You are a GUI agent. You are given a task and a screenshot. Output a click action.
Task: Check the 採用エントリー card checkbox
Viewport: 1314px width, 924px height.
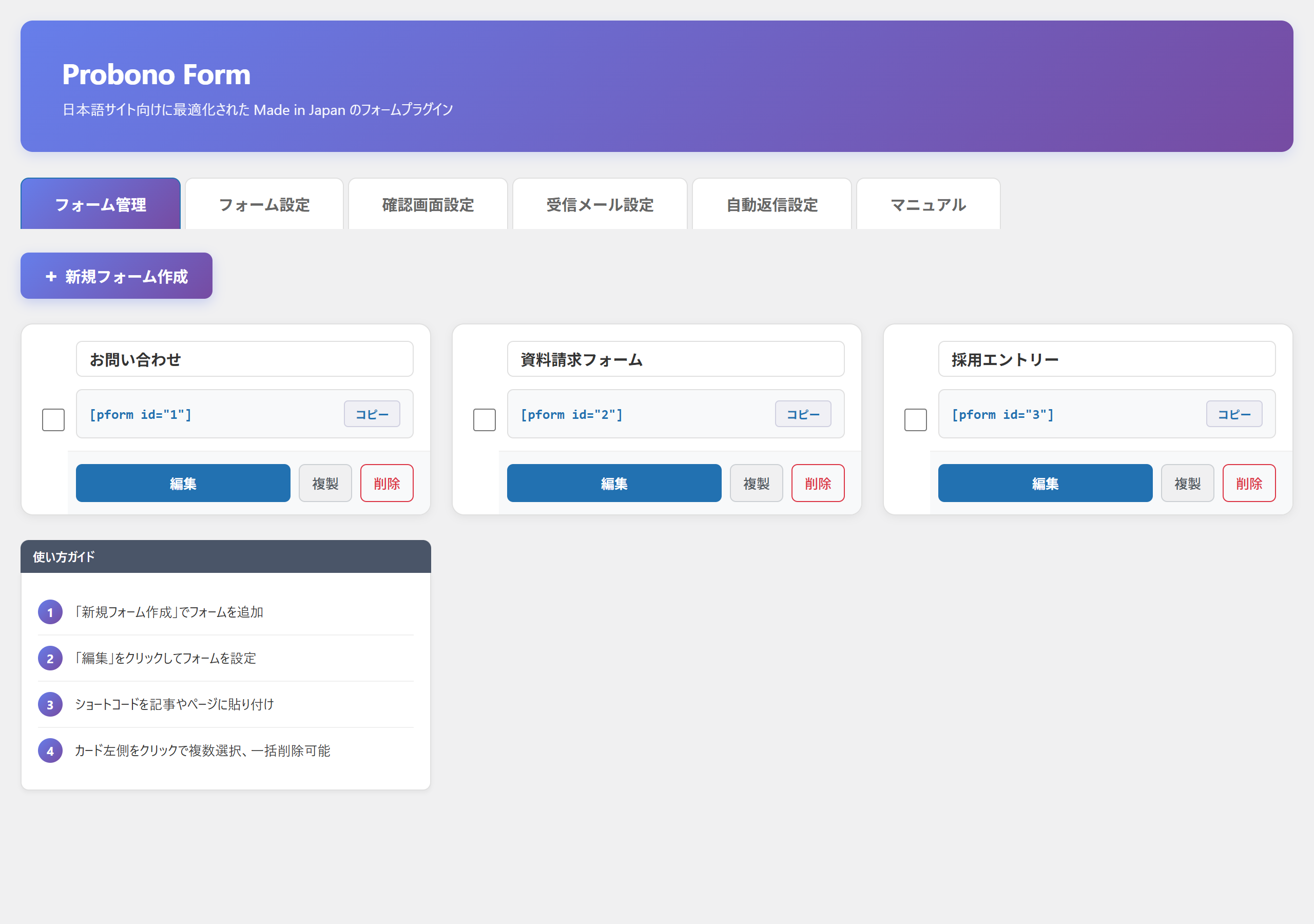916,419
